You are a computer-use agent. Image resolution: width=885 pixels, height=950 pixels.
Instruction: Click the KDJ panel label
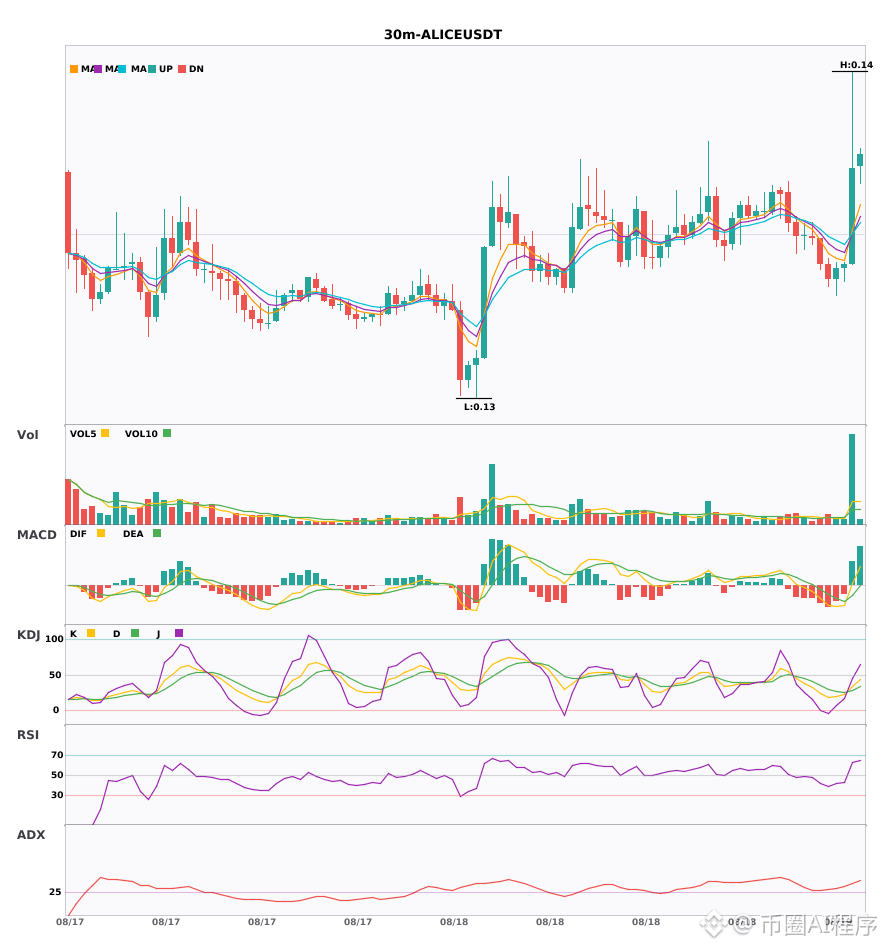click(x=28, y=635)
